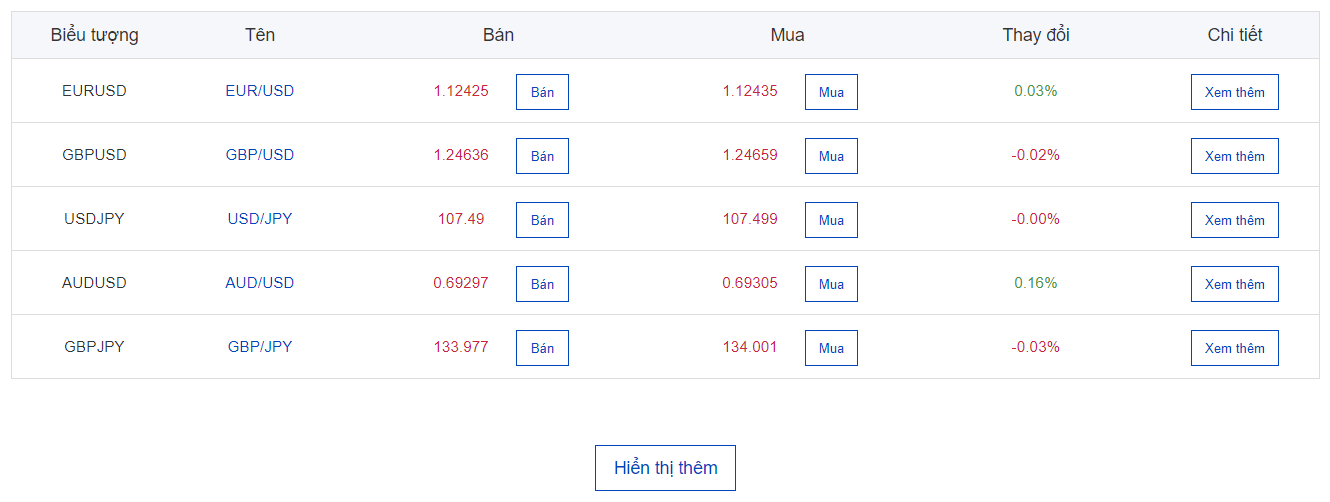
Task: Open Xem thêm details for EURUSD
Action: (x=1234, y=92)
